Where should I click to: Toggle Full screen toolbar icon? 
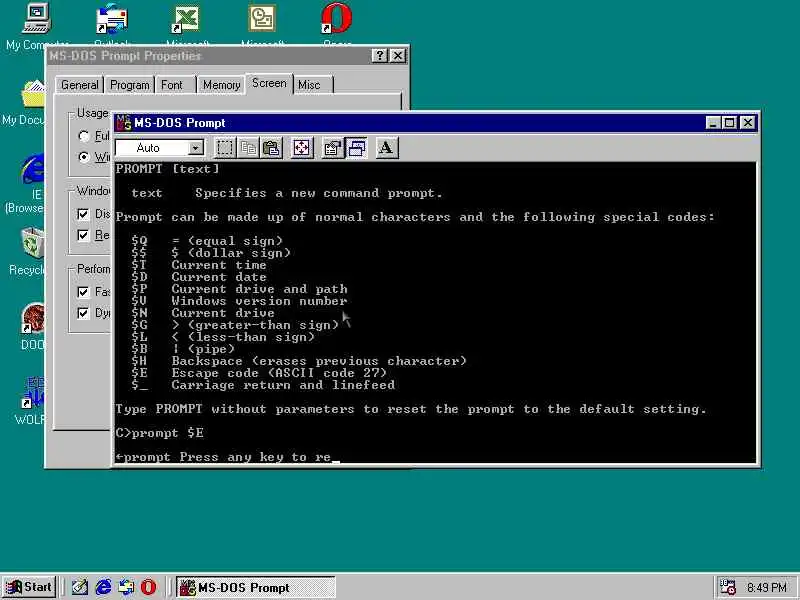click(x=302, y=148)
